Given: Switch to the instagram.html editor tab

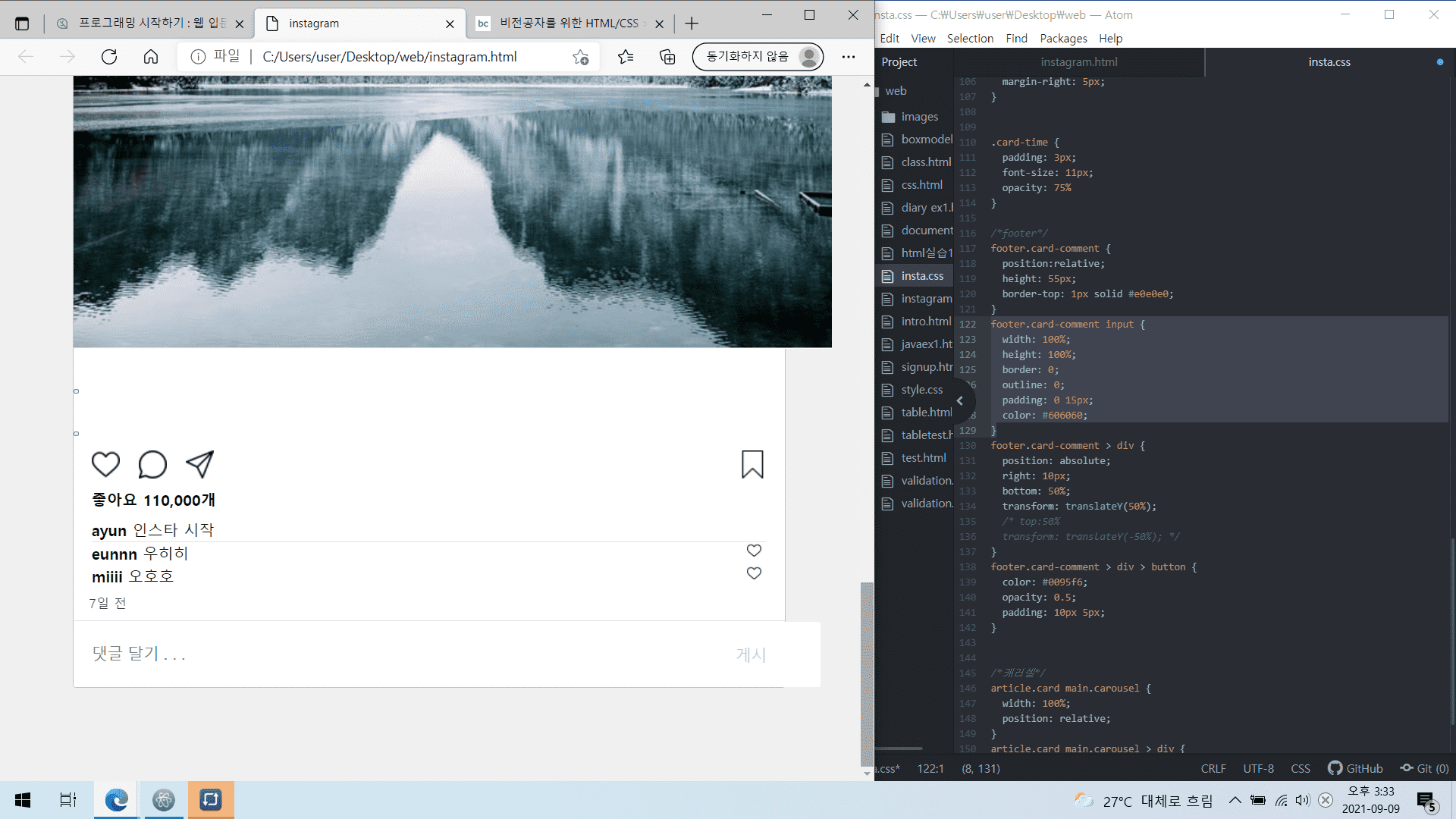Looking at the screenshot, I should pyautogui.click(x=1078, y=62).
